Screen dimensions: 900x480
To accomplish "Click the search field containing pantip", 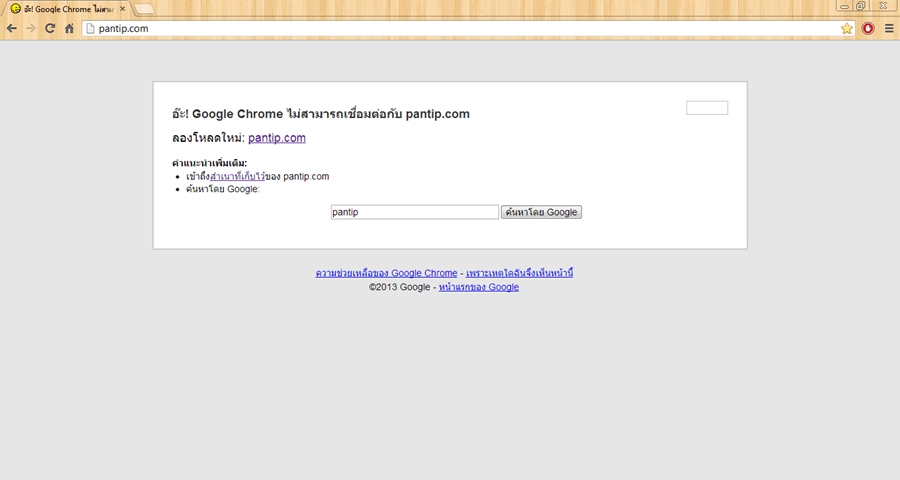I will click(x=414, y=212).
